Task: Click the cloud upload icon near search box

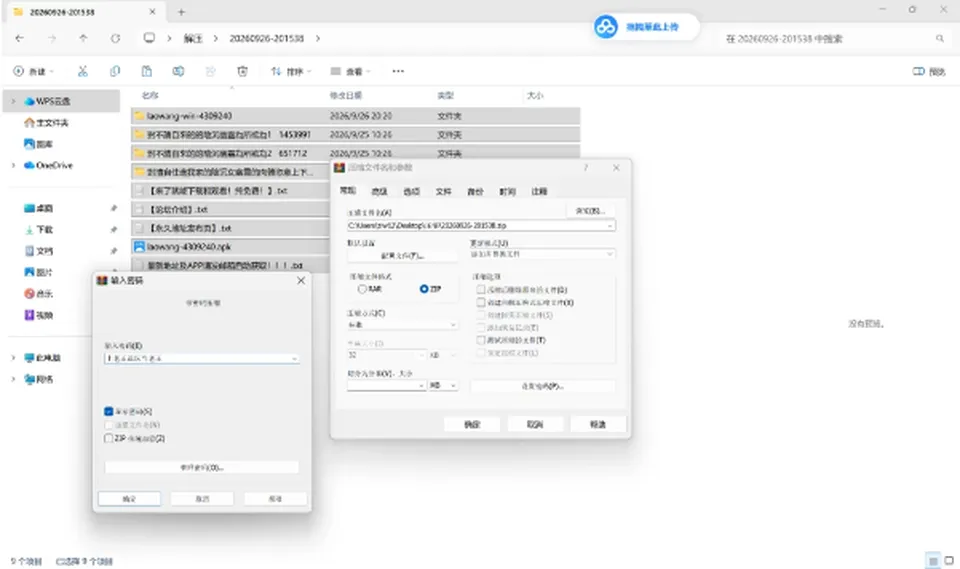Action: 606,27
